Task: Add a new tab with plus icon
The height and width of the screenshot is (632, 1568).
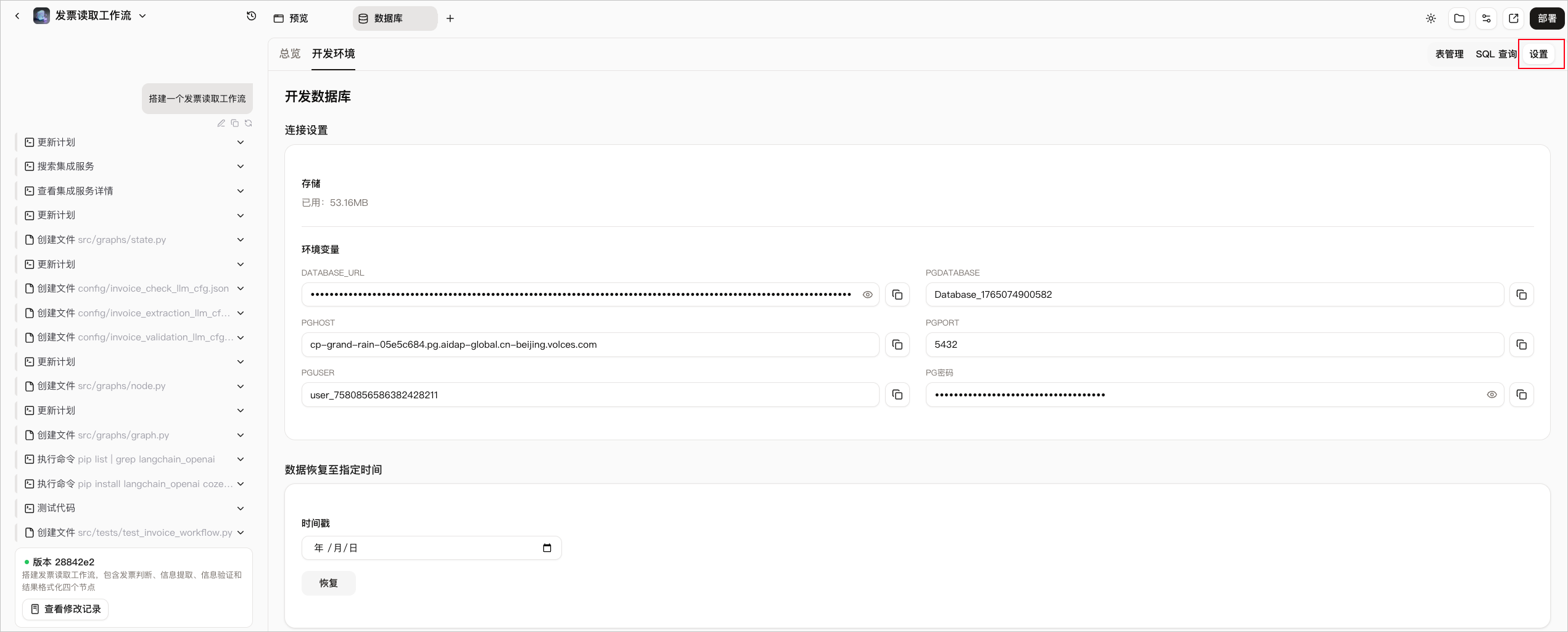Action: 450,18
